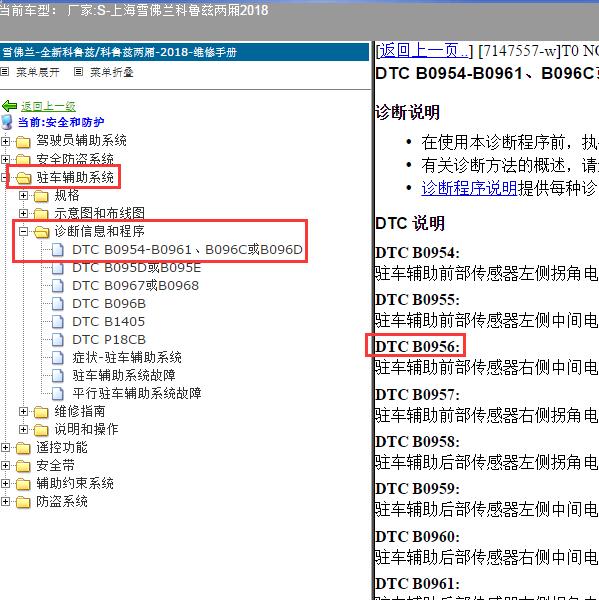This screenshot has height=600, width=599.
Task: Open the 平行驻车辅助系统故障 document
Action: coord(137,393)
